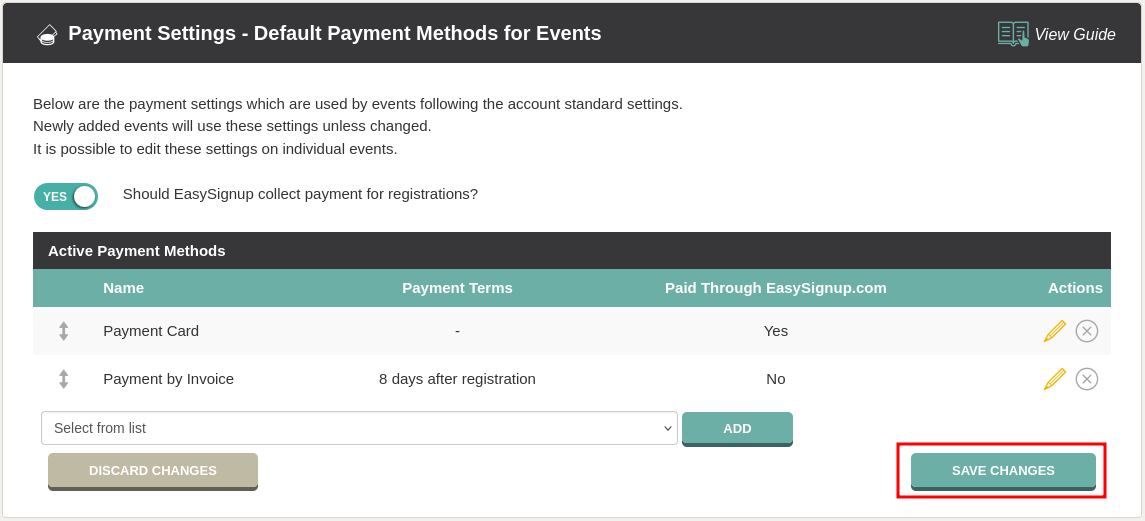
Task: Click the dropdown chevron arrow
Action: tap(667, 428)
